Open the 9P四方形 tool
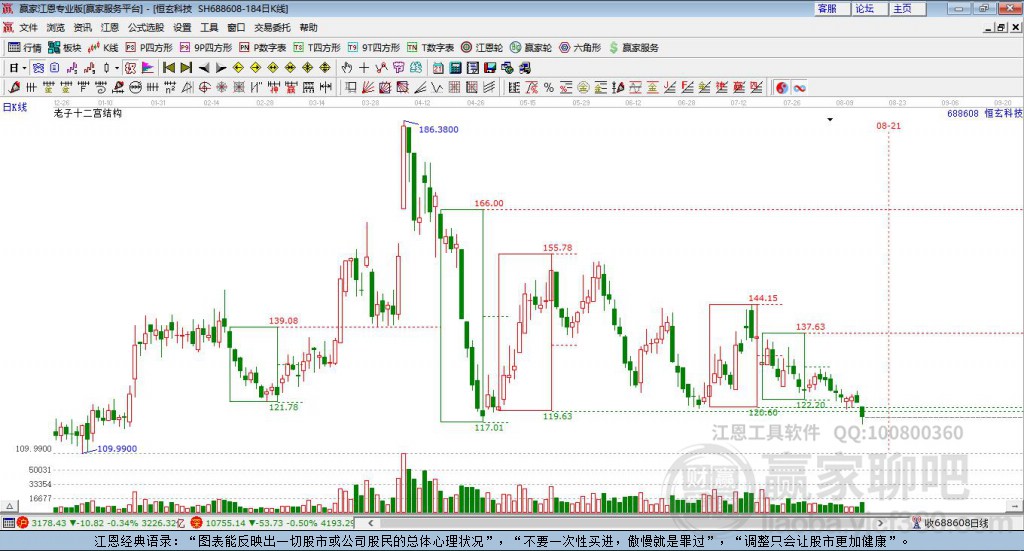 tap(206, 48)
